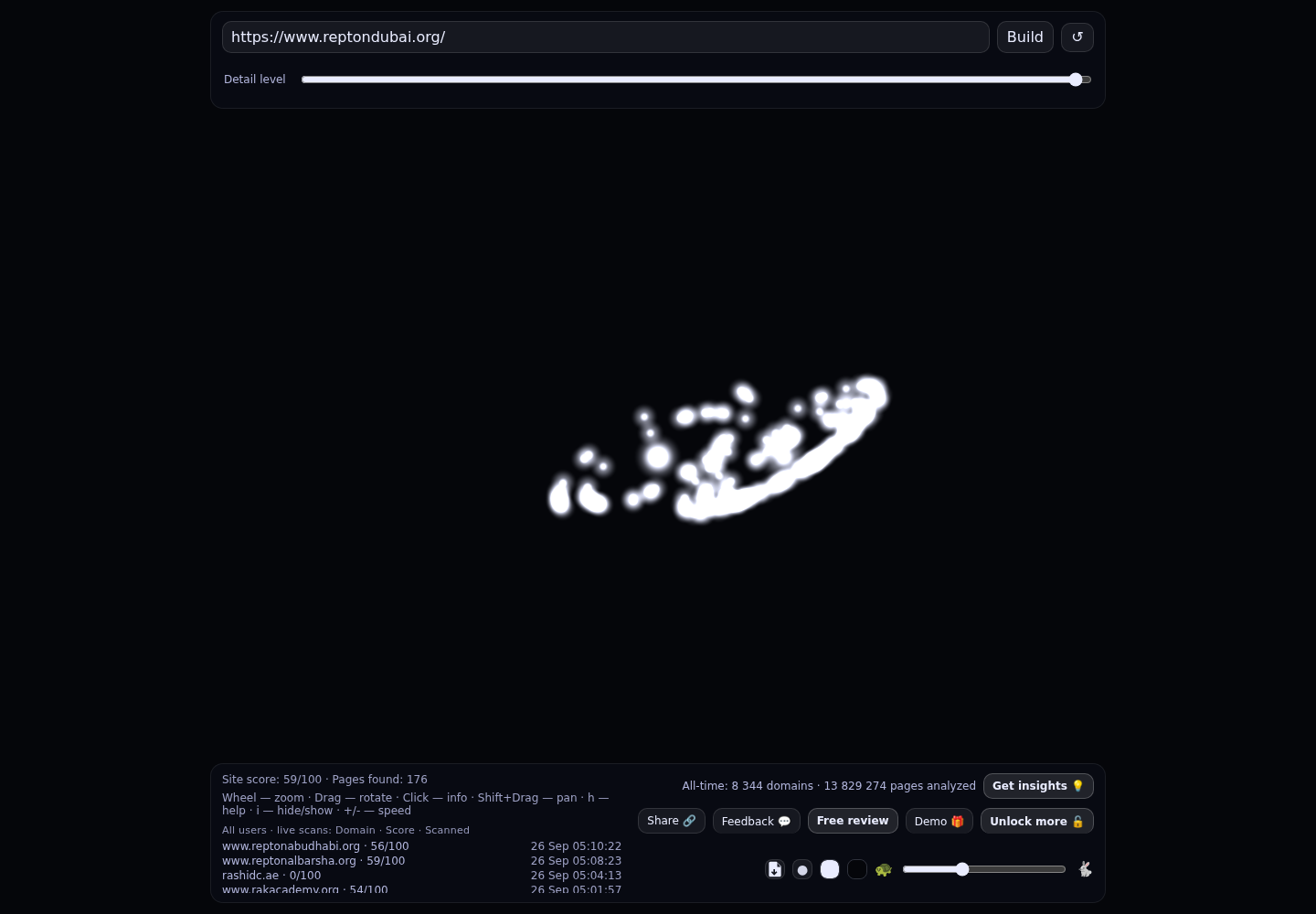The height and width of the screenshot is (914, 1316).
Task: Focus the URL input field
Action: (x=606, y=37)
